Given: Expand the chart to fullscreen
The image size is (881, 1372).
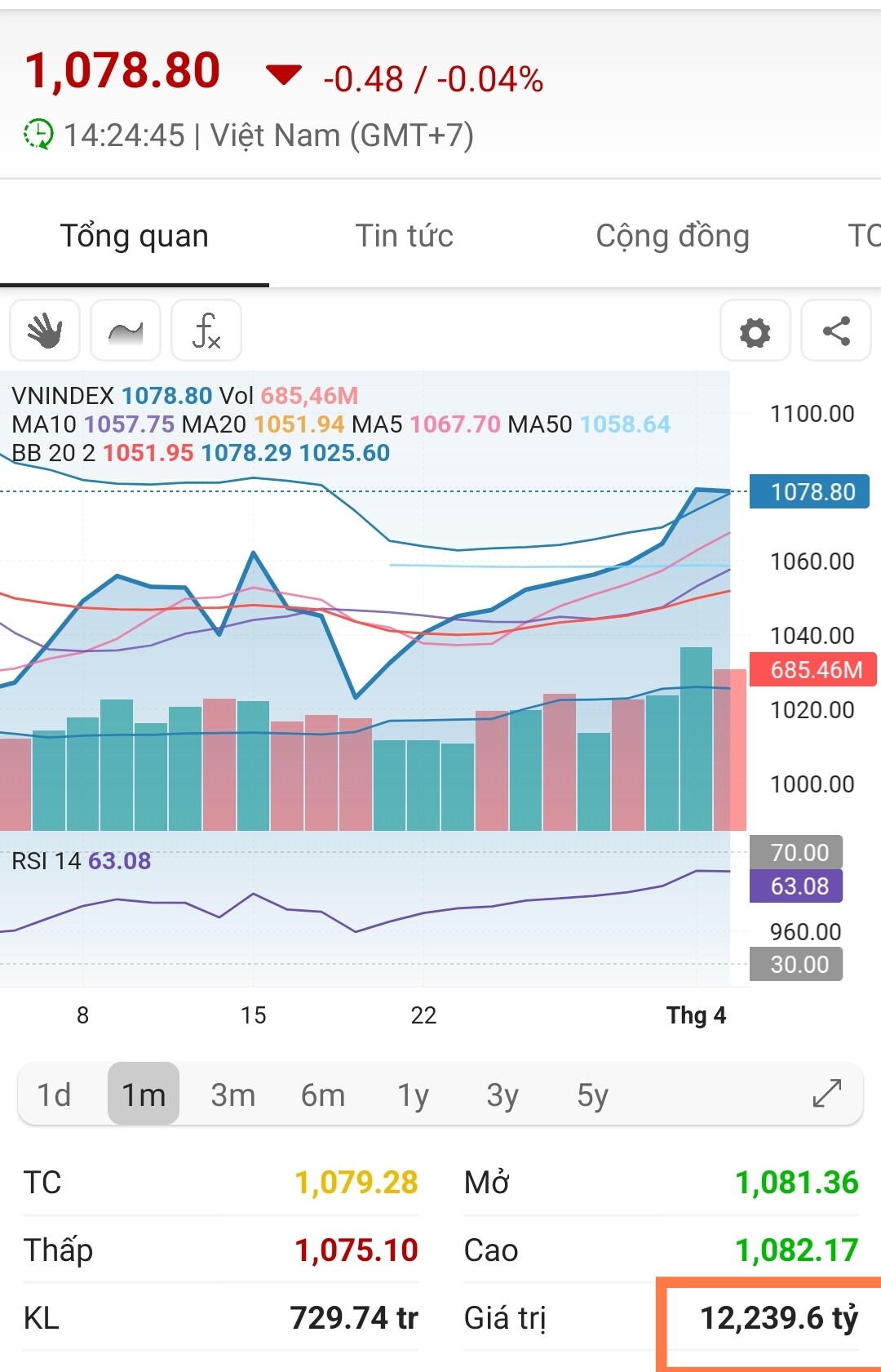Looking at the screenshot, I should [826, 1094].
